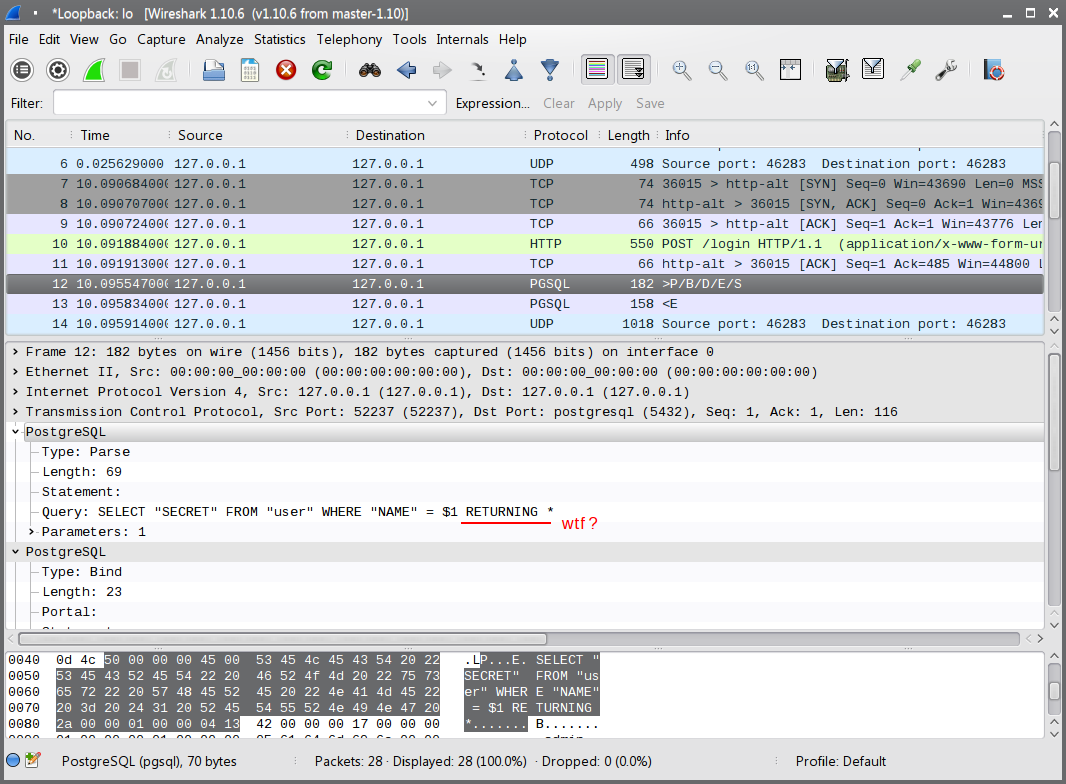1066x784 pixels.
Task: Open the Statistics menu
Action: pyautogui.click(x=279, y=39)
